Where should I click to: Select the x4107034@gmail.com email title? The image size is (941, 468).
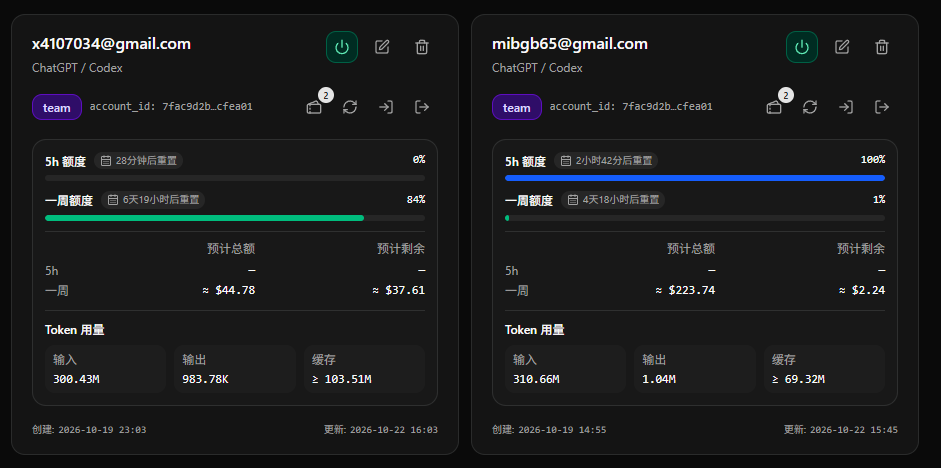111,44
